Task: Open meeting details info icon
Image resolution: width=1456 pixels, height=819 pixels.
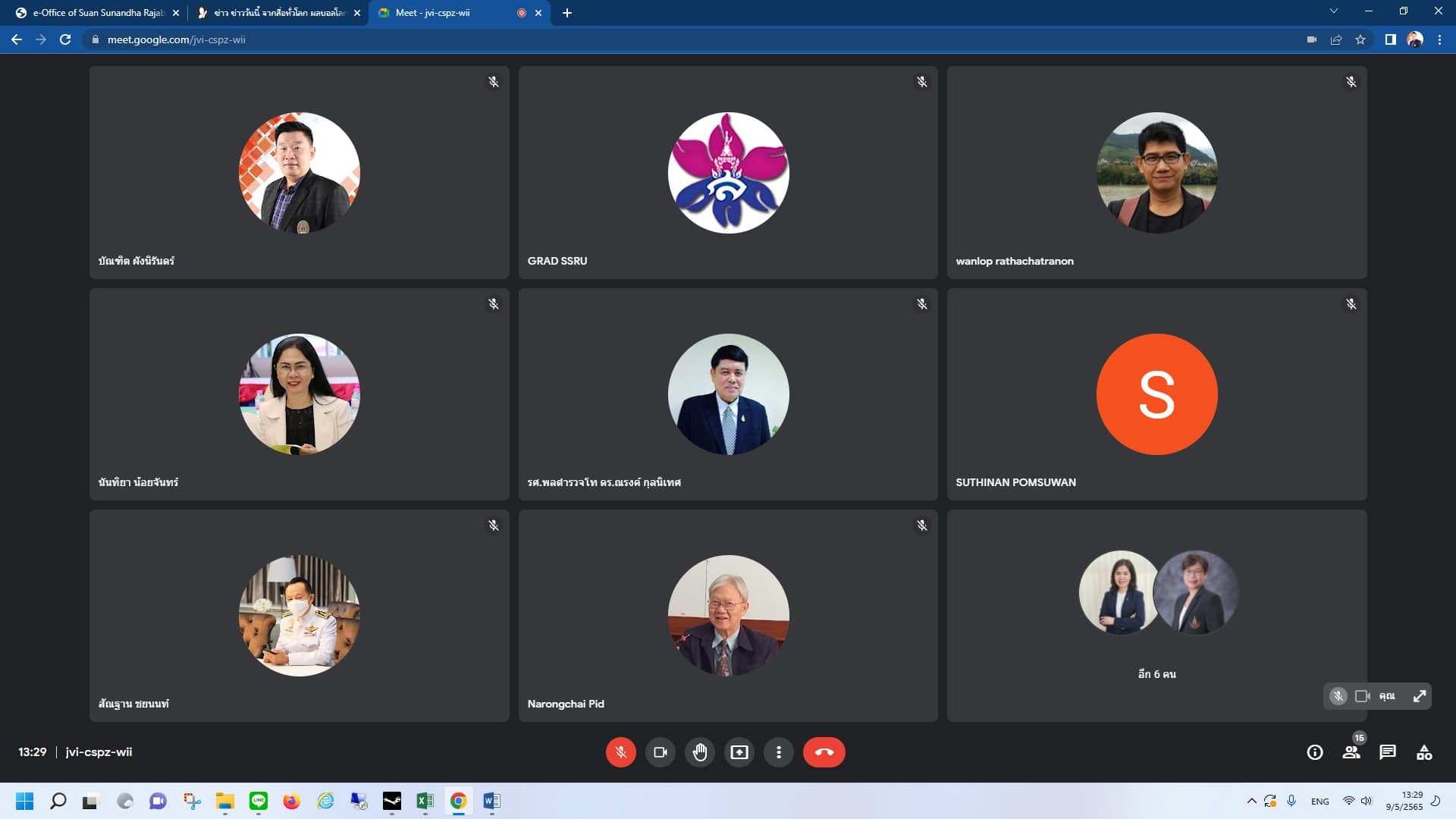Action: pos(1314,752)
